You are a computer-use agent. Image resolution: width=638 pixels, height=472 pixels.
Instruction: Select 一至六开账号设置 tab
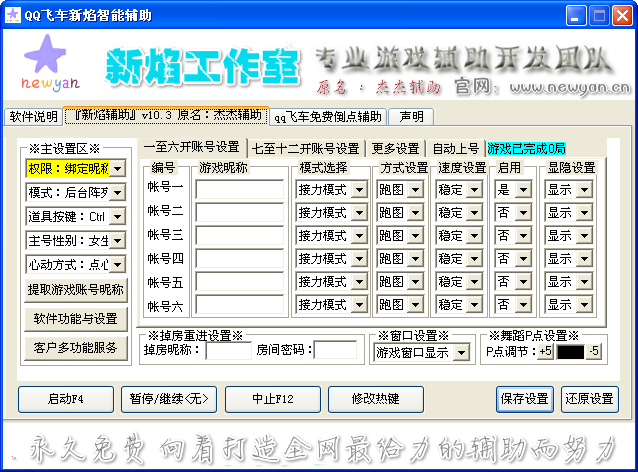192,147
